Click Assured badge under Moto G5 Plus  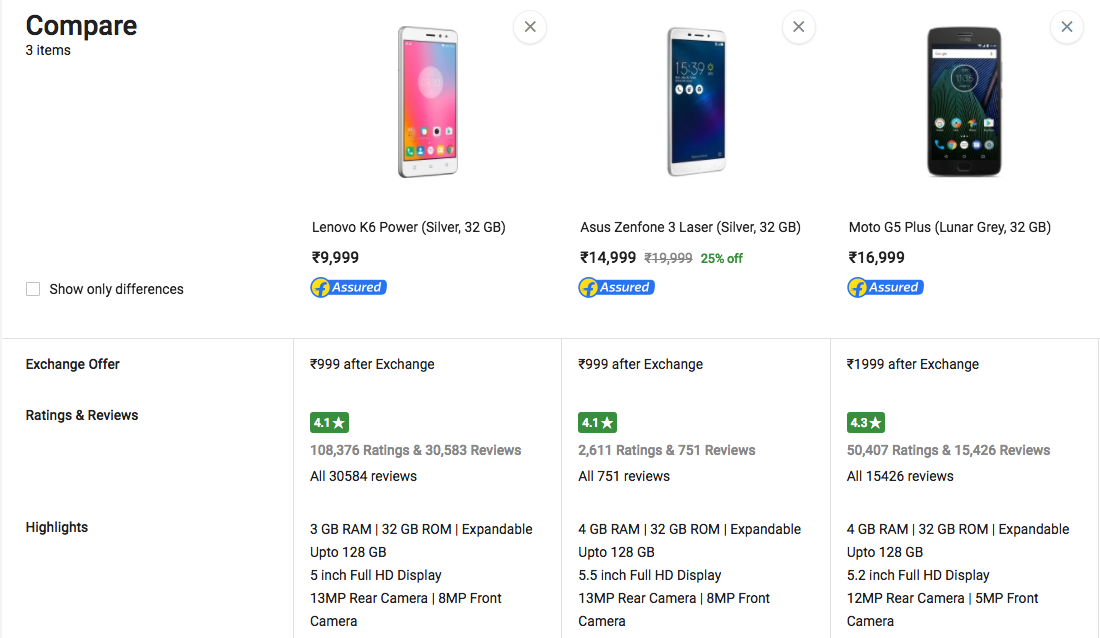pyautogui.click(x=885, y=287)
